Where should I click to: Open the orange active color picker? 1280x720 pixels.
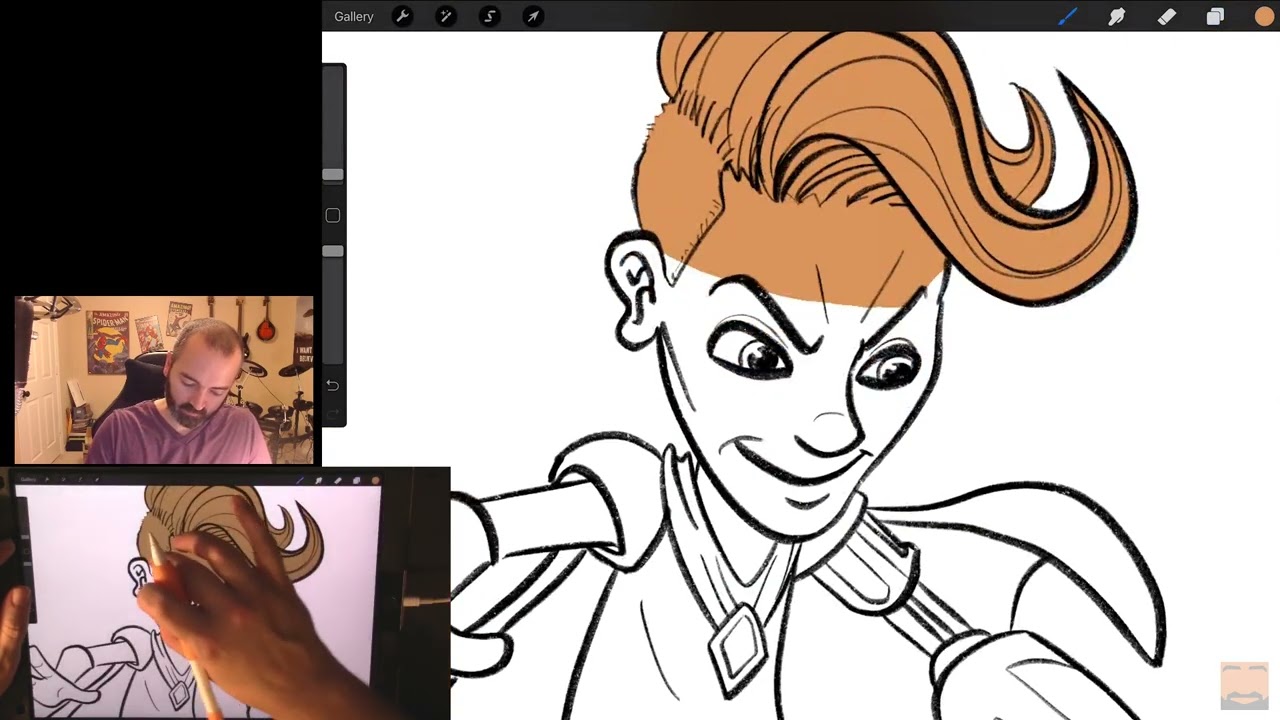(1265, 16)
